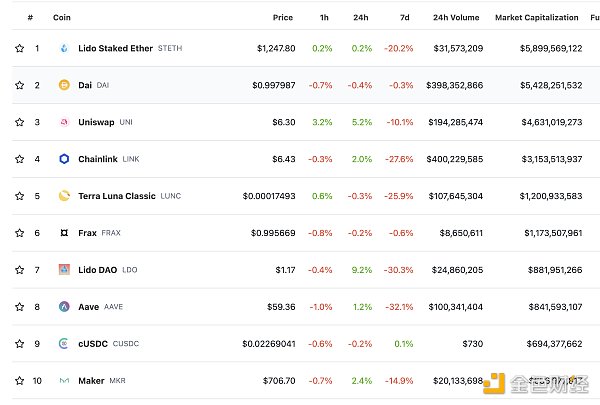Click the Terra Luna Classic logo
This screenshot has height=405, width=600.
64,196
